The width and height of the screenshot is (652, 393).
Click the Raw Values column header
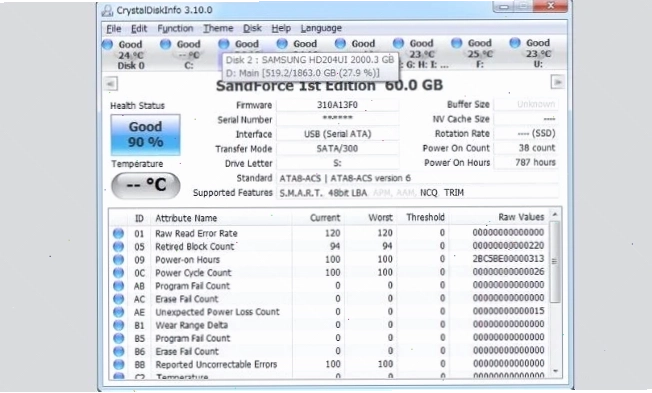point(521,217)
